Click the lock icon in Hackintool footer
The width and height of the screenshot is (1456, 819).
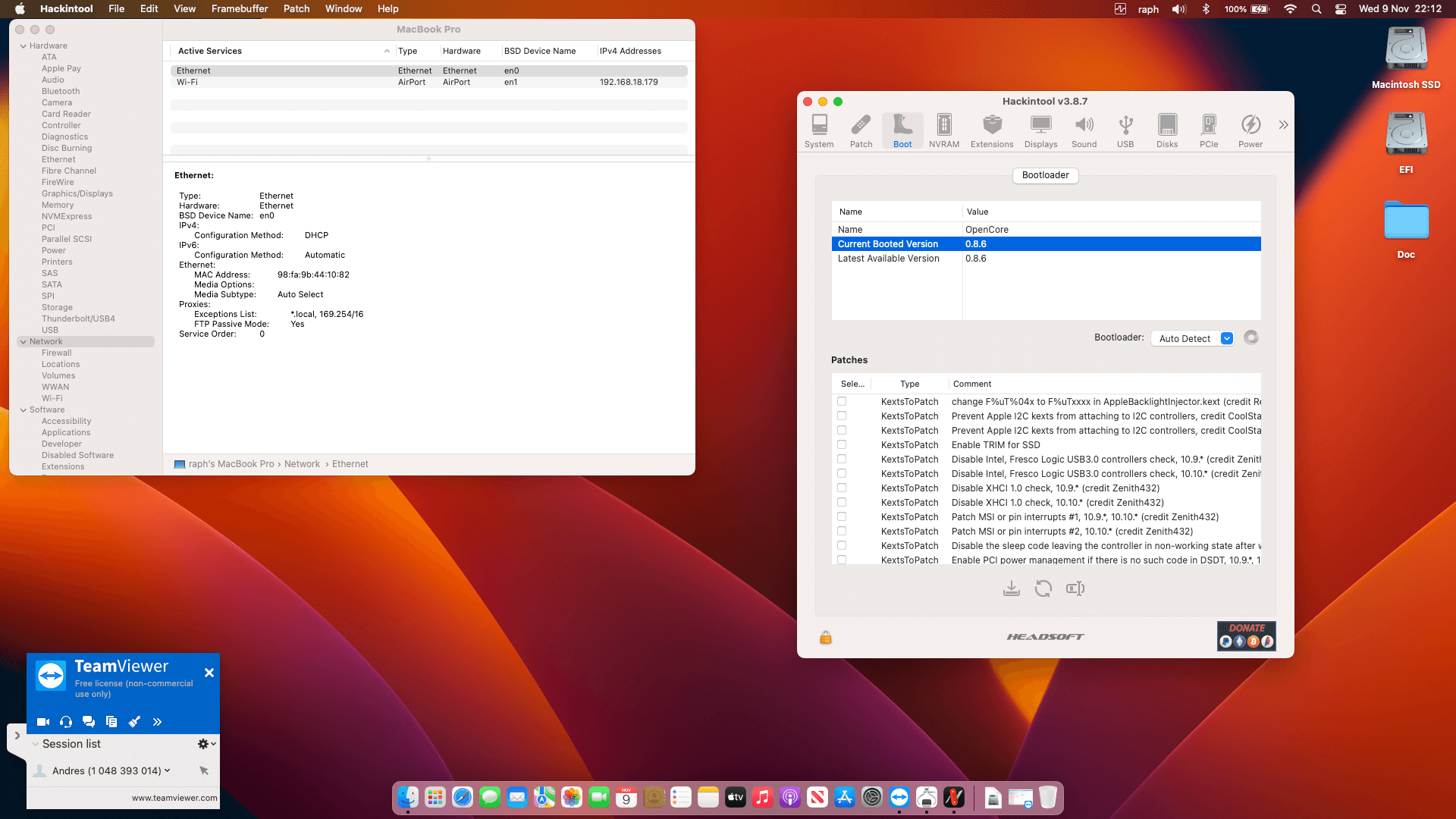click(x=826, y=637)
